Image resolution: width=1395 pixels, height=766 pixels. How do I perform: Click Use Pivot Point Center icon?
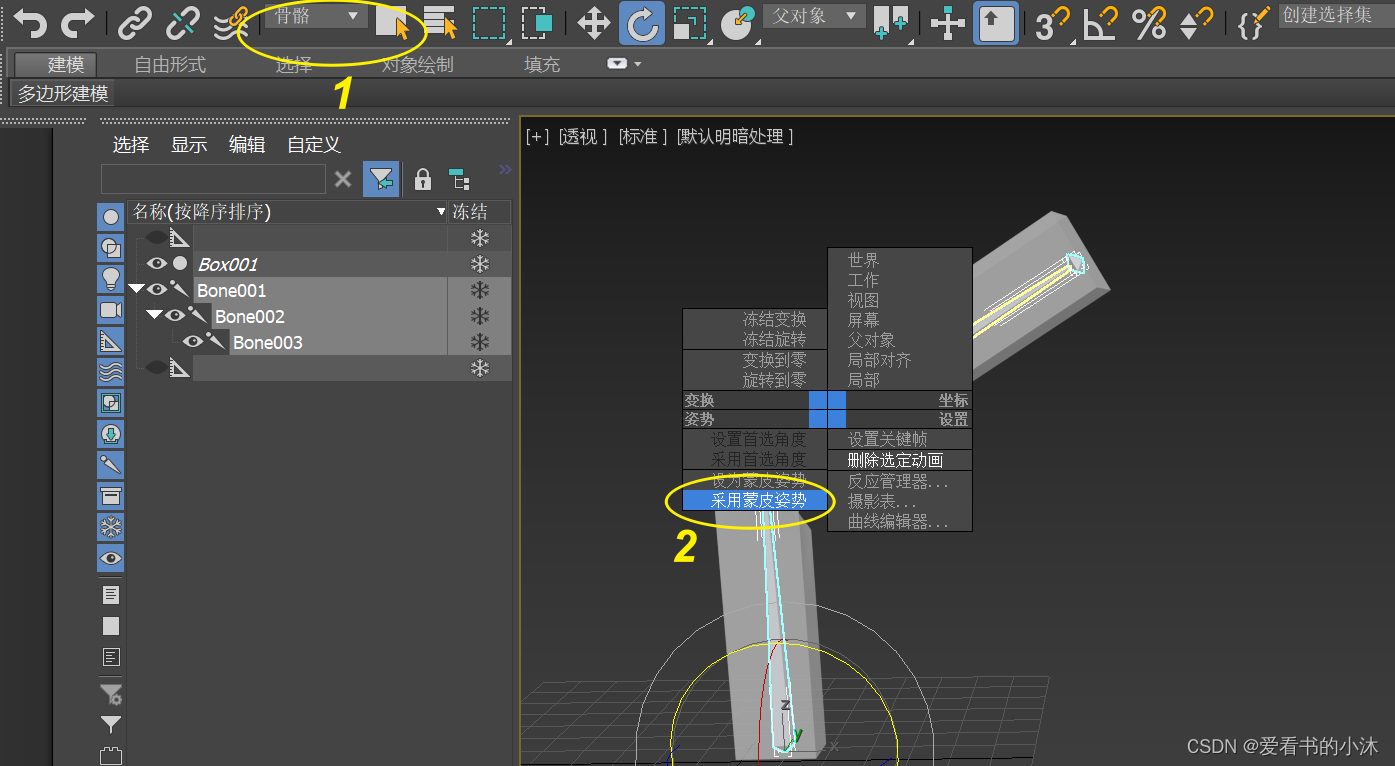click(891, 23)
